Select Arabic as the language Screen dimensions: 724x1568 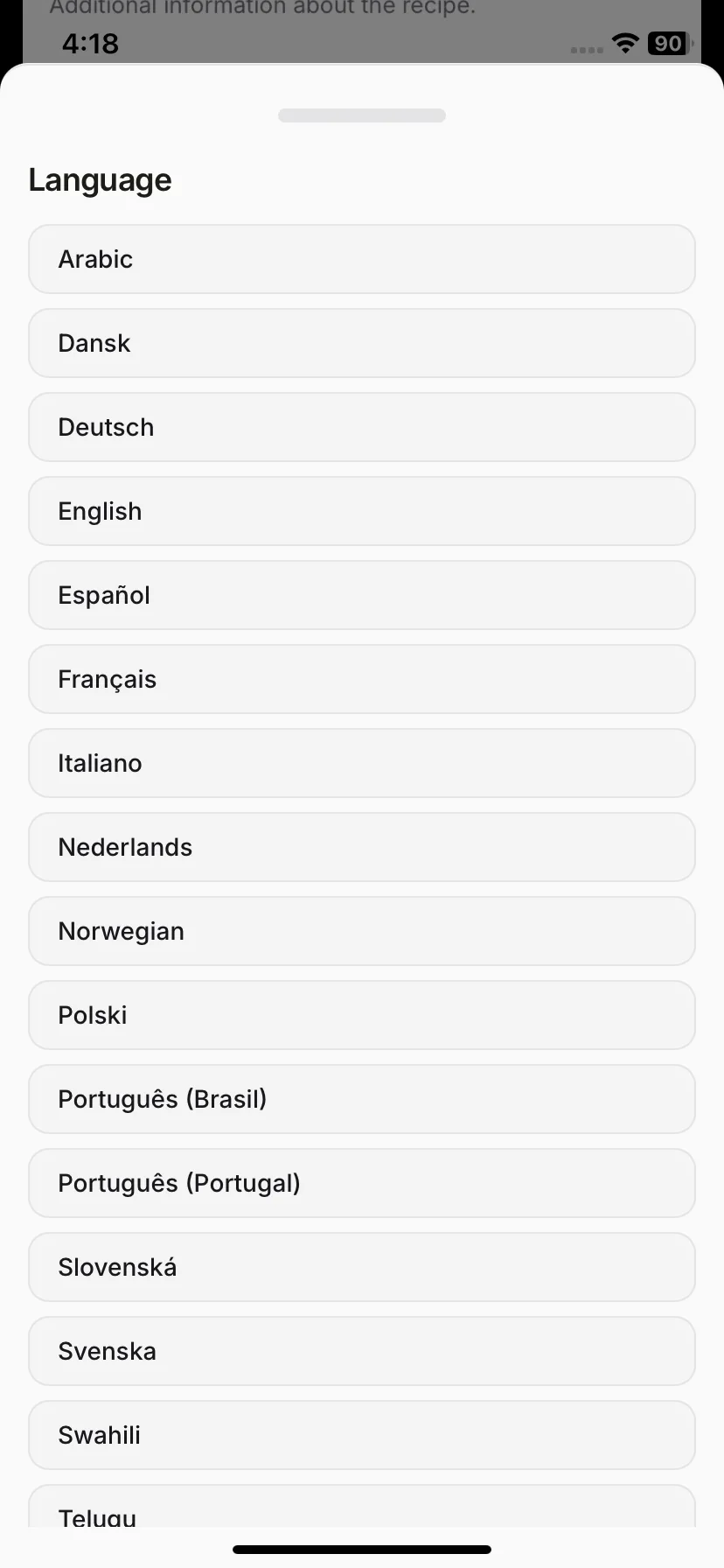tap(362, 259)
